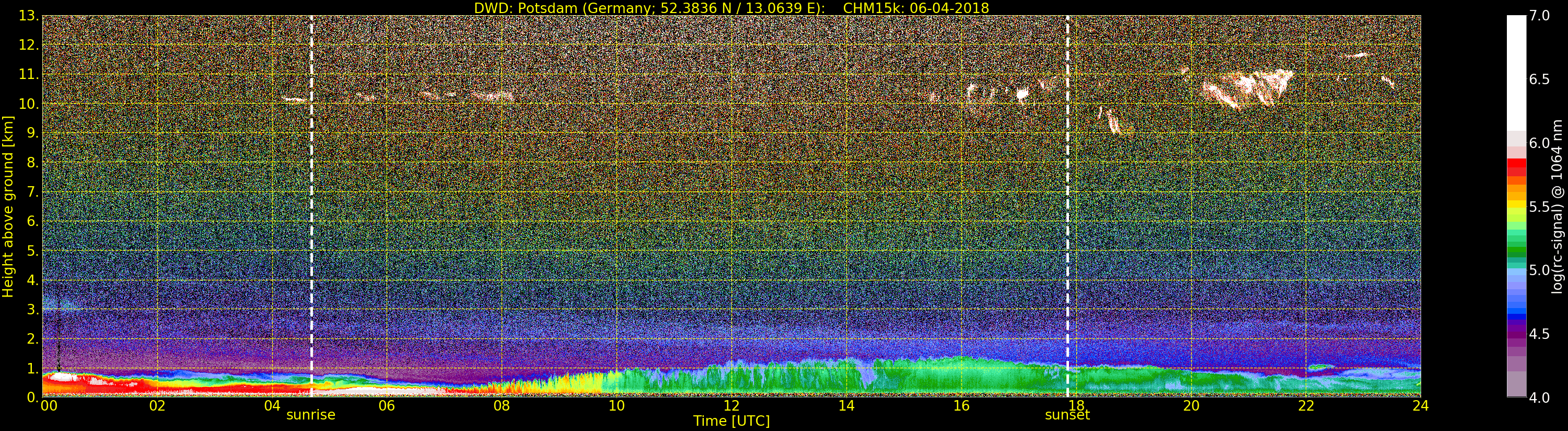
Task: Click the y-axis tick label '1.'
Action: pos(33,368)
